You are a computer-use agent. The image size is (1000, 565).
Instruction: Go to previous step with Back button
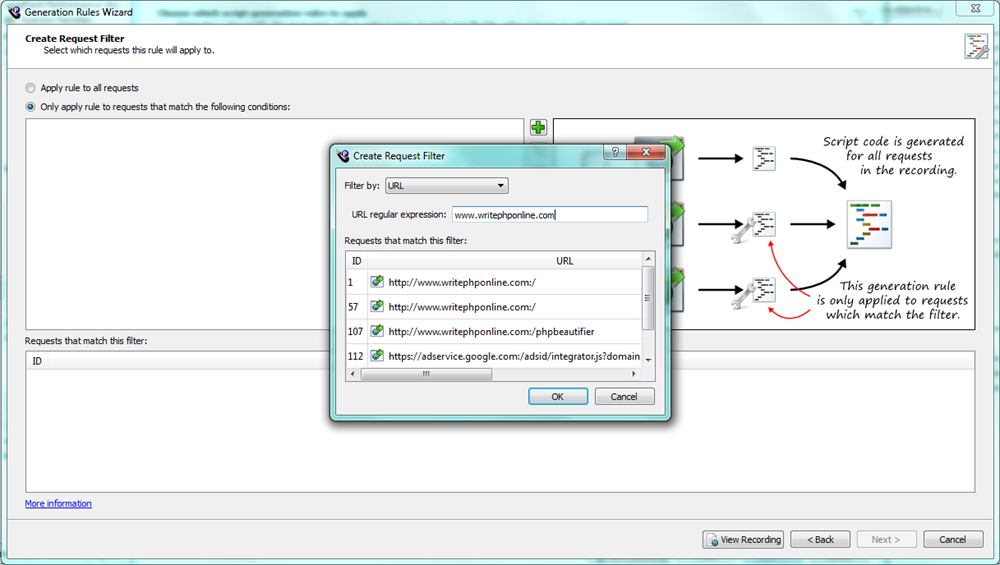pos(820,540)
